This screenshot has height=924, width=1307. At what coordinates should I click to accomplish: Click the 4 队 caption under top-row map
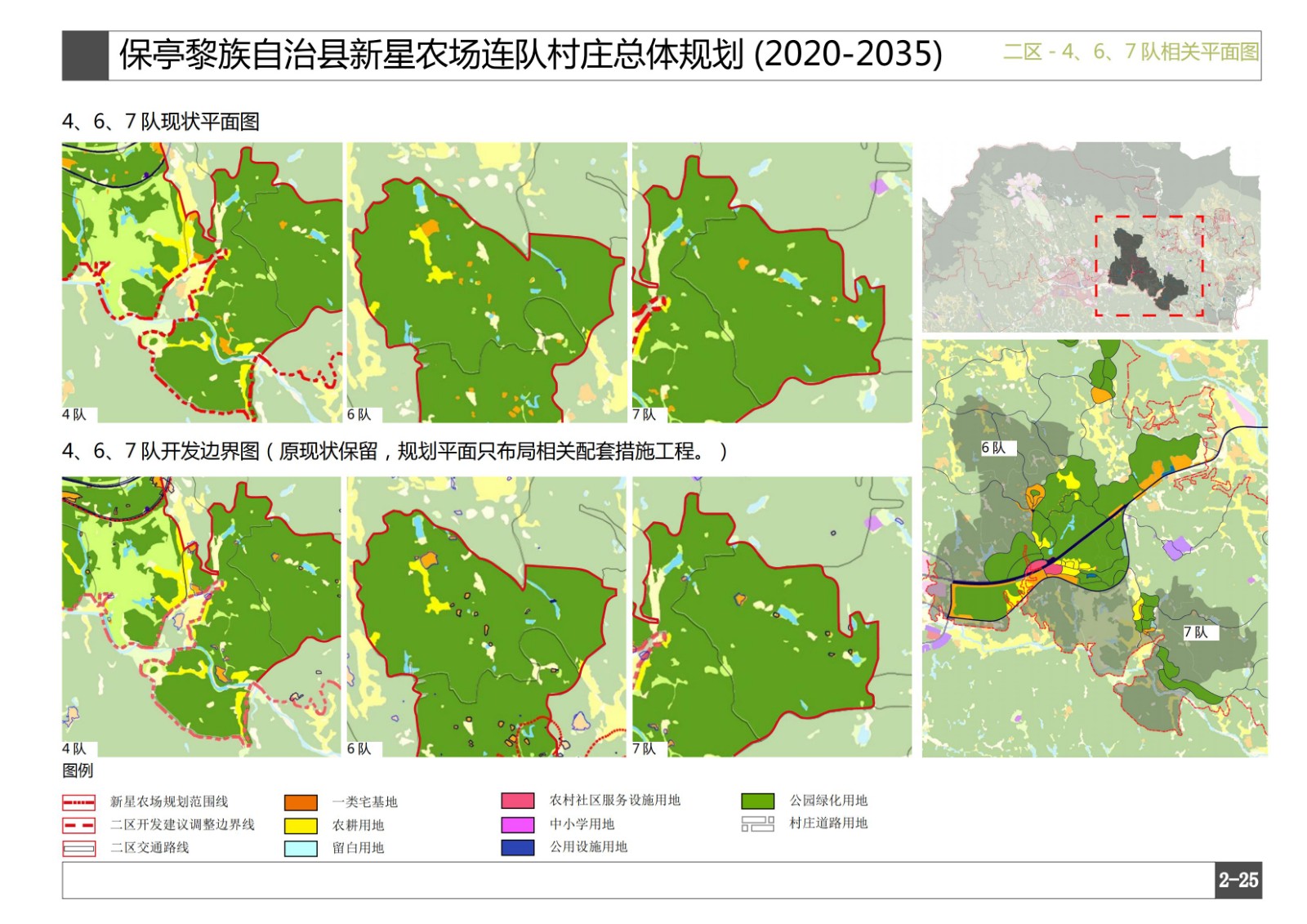[74, 415]
